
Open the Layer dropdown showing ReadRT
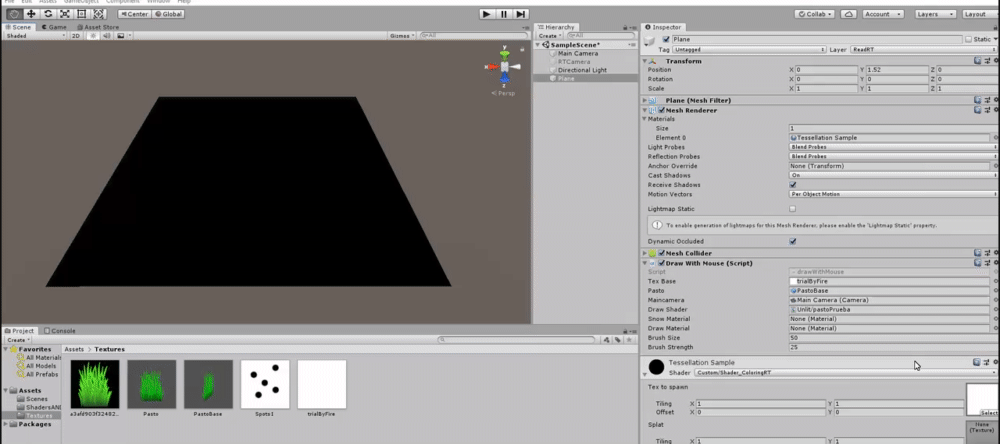click(x=923, y=49)
